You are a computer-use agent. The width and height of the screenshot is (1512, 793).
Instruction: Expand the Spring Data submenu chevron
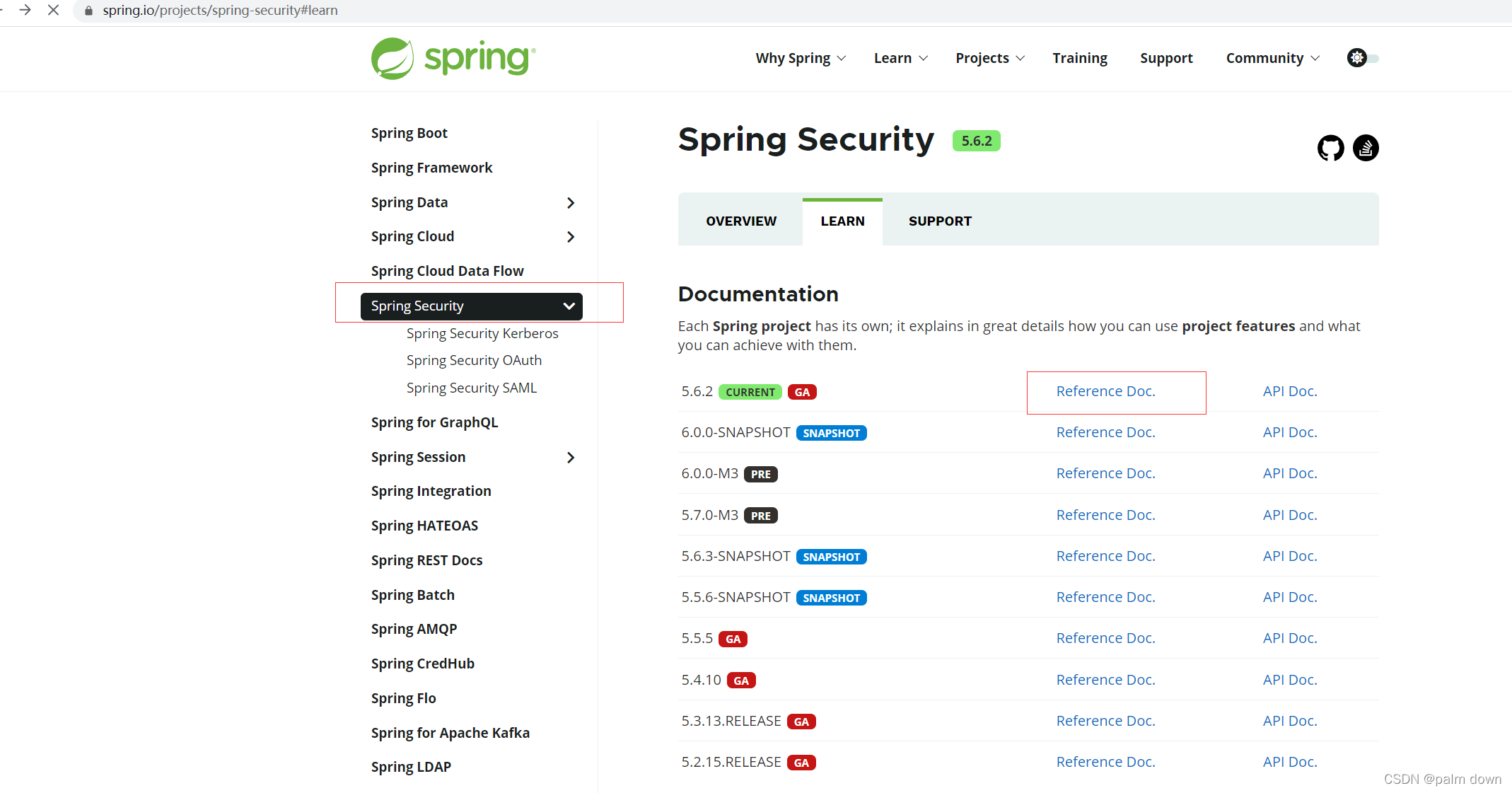(x=571, y=203)
